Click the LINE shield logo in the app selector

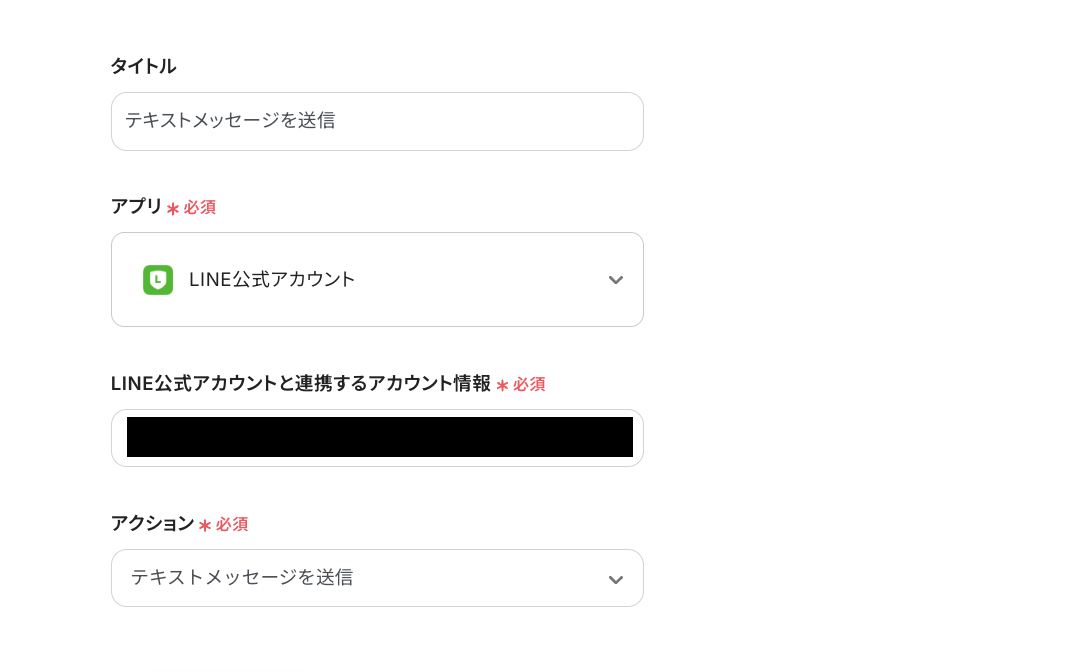click(158, 280)
